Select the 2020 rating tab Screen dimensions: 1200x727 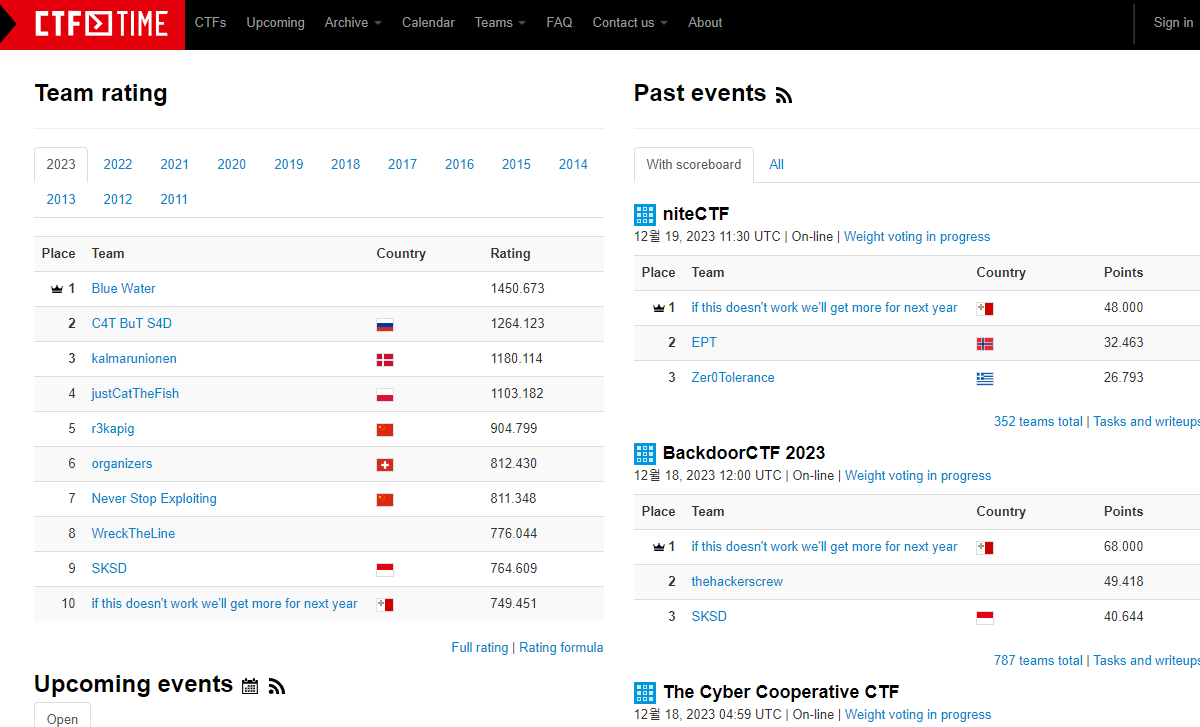(232, 164)
